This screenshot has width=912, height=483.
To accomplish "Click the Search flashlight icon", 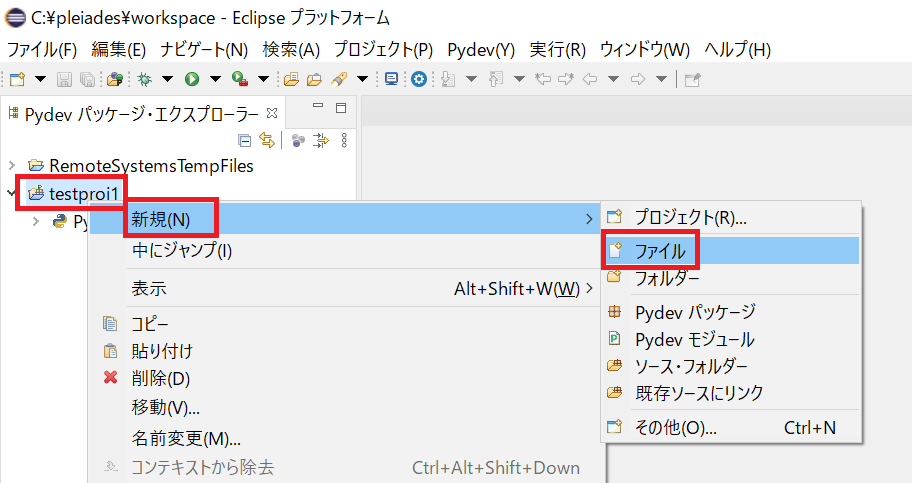I will [x=339, y=79].
